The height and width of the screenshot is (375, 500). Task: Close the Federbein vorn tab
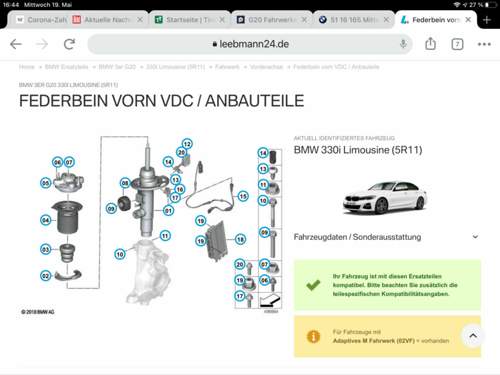tap(468, 20)
